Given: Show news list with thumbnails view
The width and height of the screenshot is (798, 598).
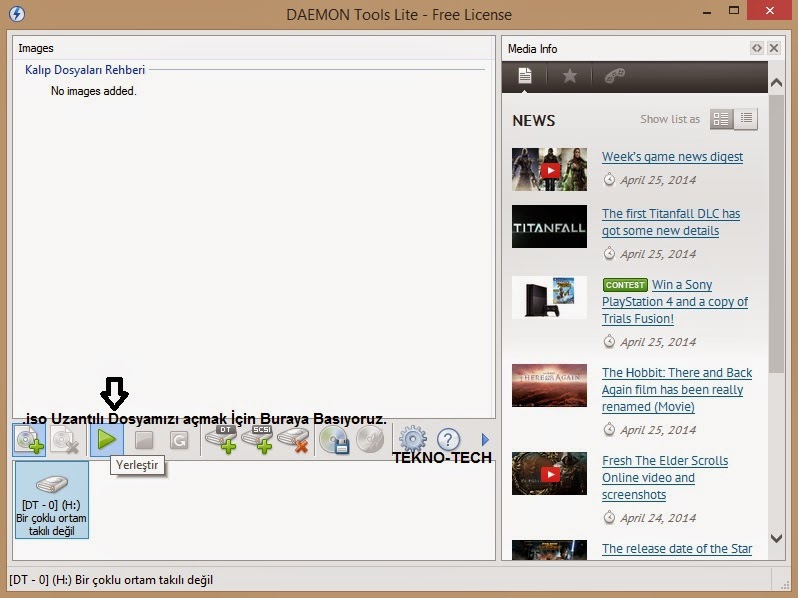Looking at the screenshot, I should click(721, 119).
